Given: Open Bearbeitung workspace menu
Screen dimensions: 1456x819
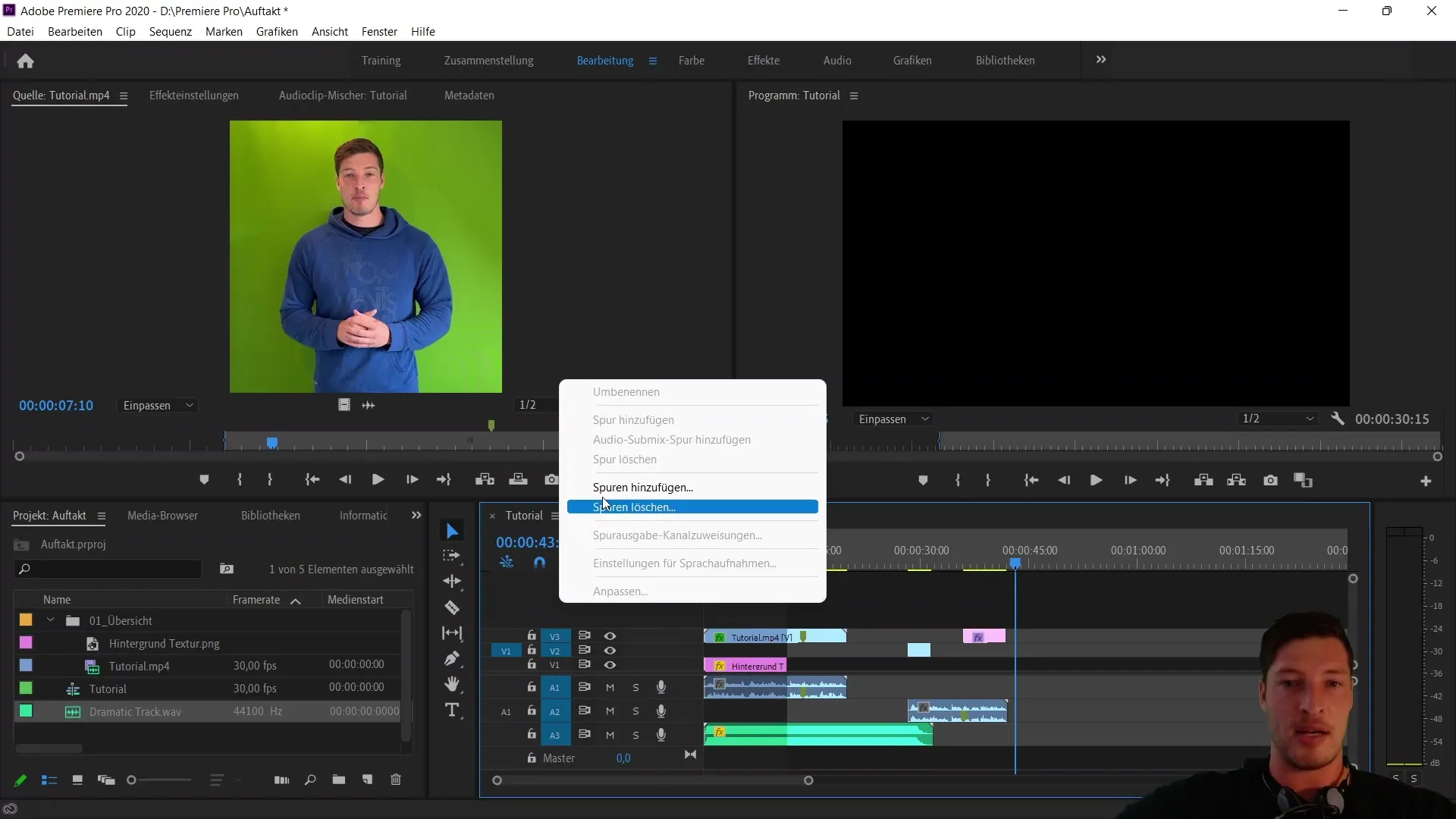Looking at the screenshot, I should pyautogui.click(x=653, y=61).
